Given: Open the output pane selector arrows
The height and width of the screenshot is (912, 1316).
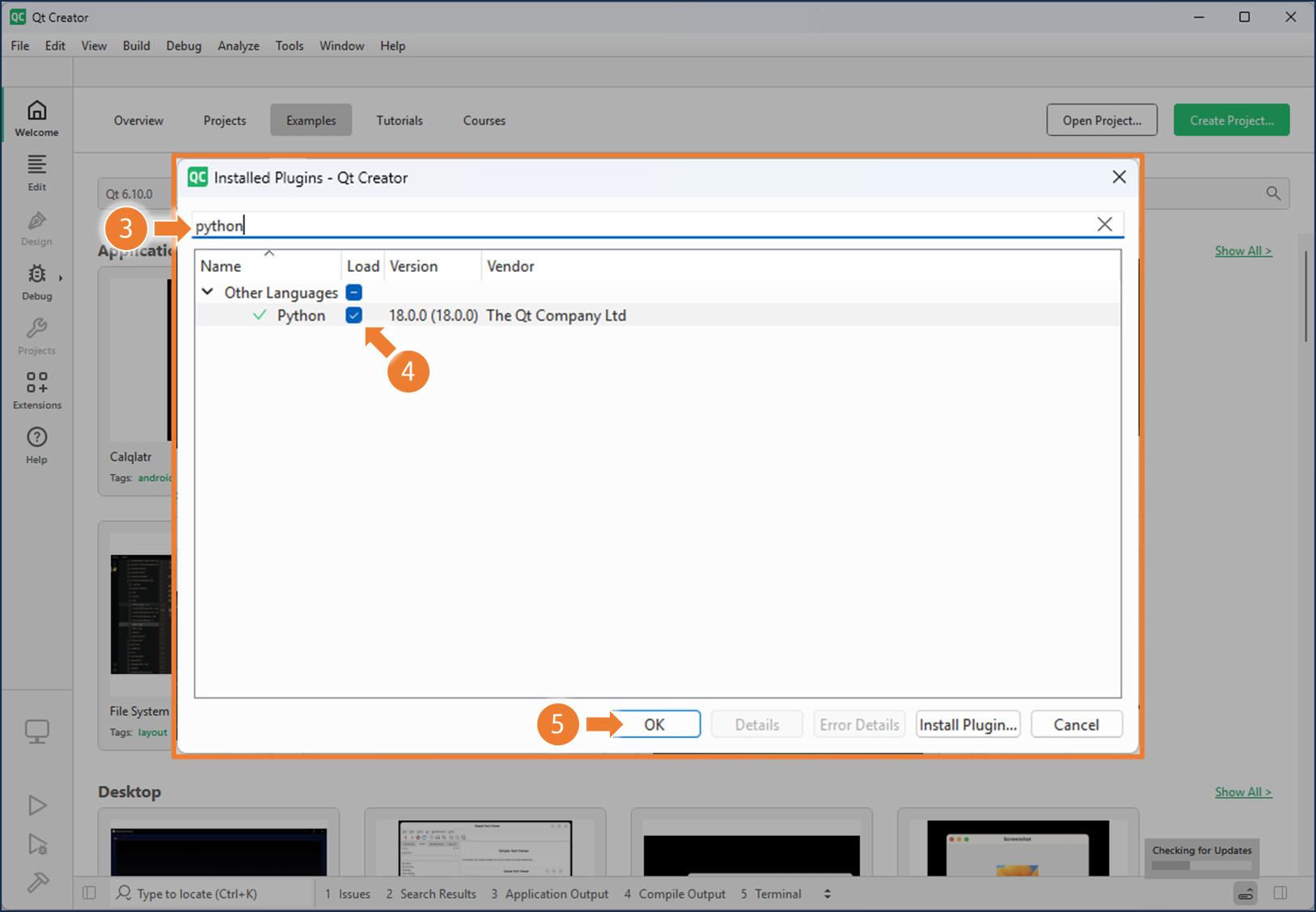Looking at the screenshot, I should point(827,893).
